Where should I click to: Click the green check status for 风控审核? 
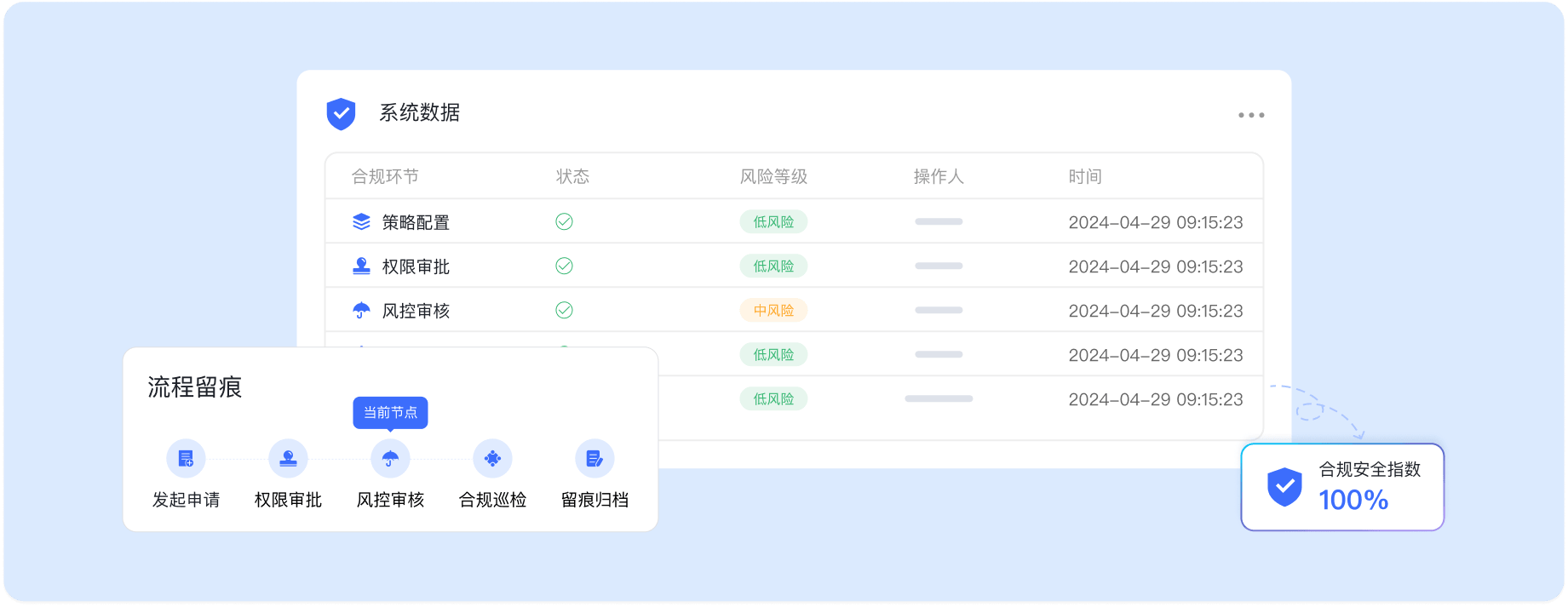point(564,310)
